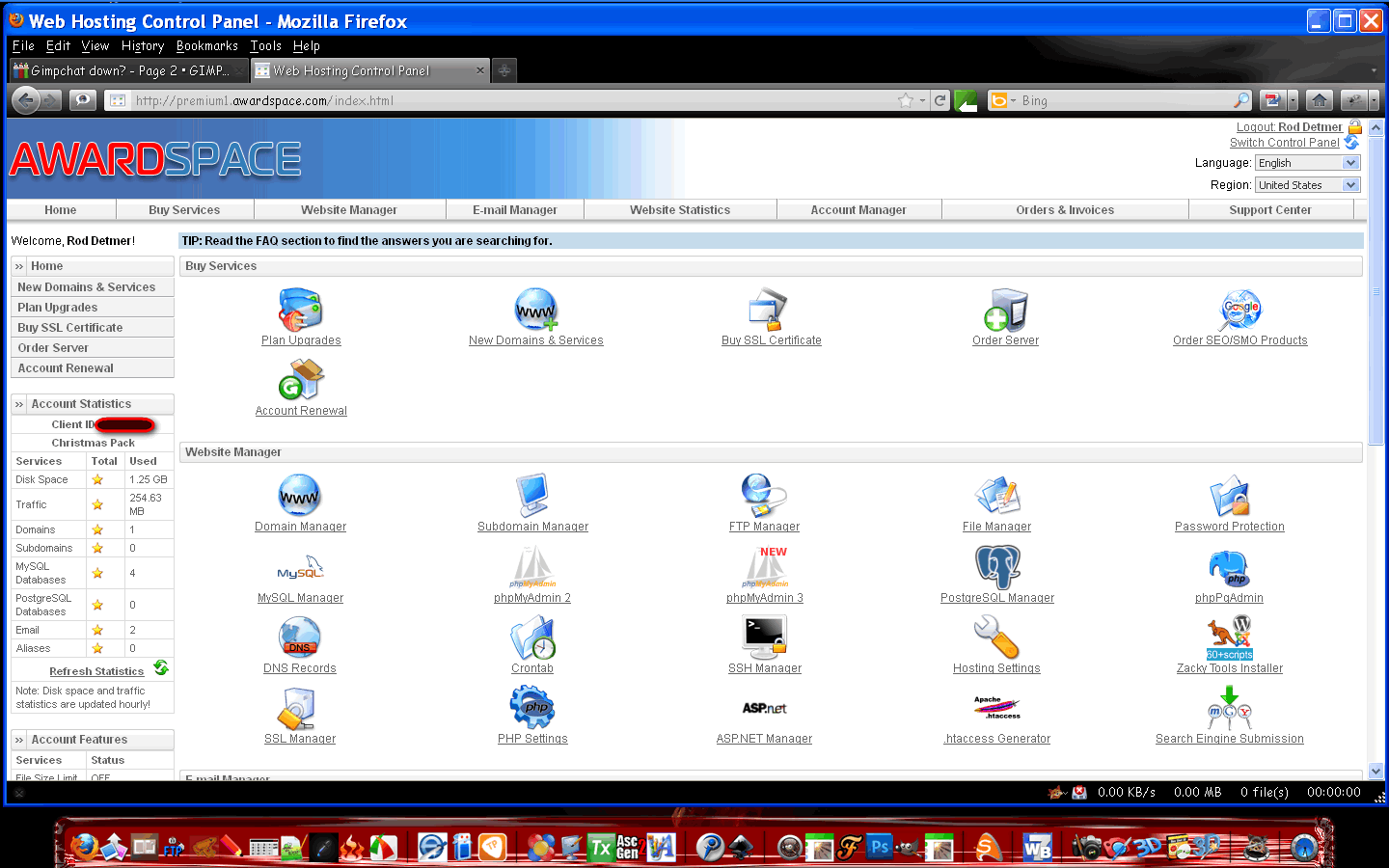Open the DNS Records icon
Viewport: 1389px width, 868px height.
tap(299, 637)
